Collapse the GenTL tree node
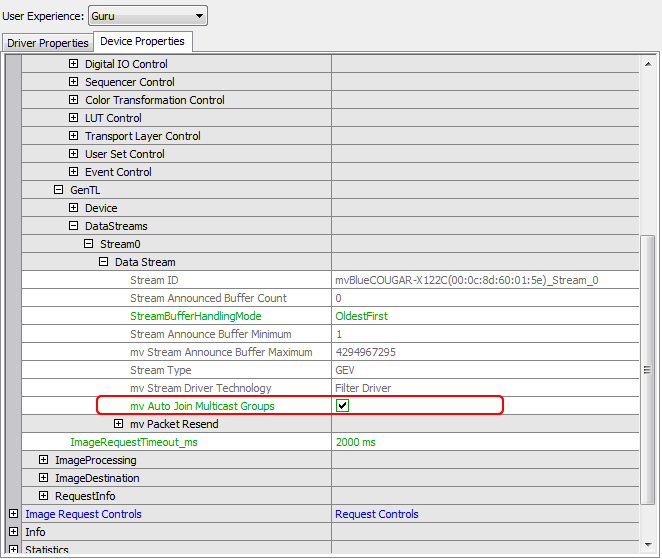This screenshot has width=662, height=559. point(59,190)
